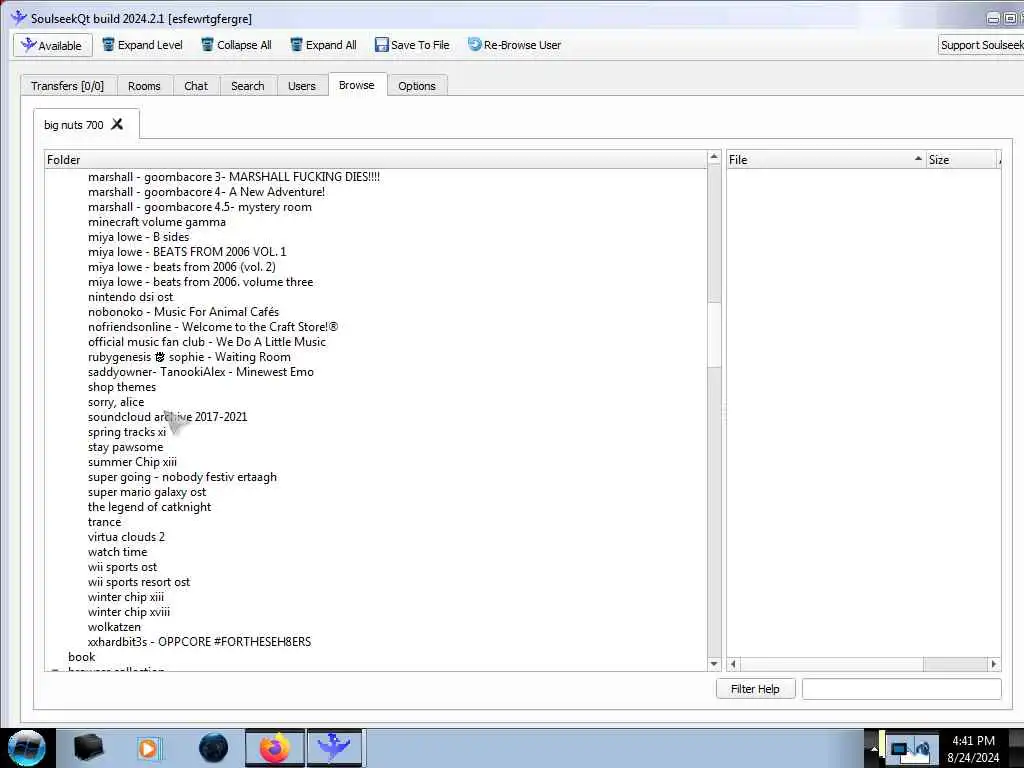Viewport: 1024px width, 768px height.
Task: Click the Available status button
Action: (x=52, y=45)
